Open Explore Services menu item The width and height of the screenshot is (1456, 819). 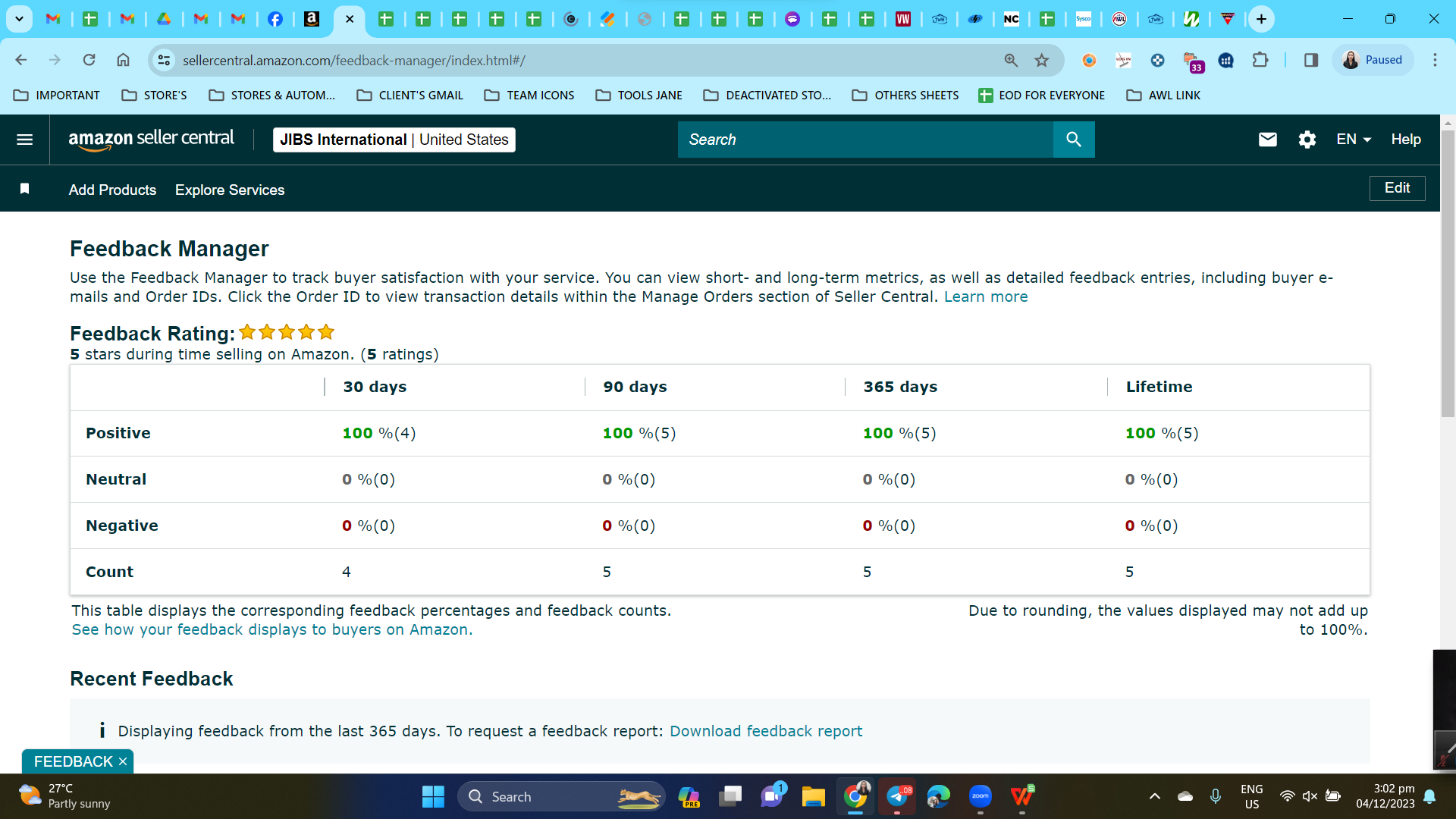click(230, 190)
